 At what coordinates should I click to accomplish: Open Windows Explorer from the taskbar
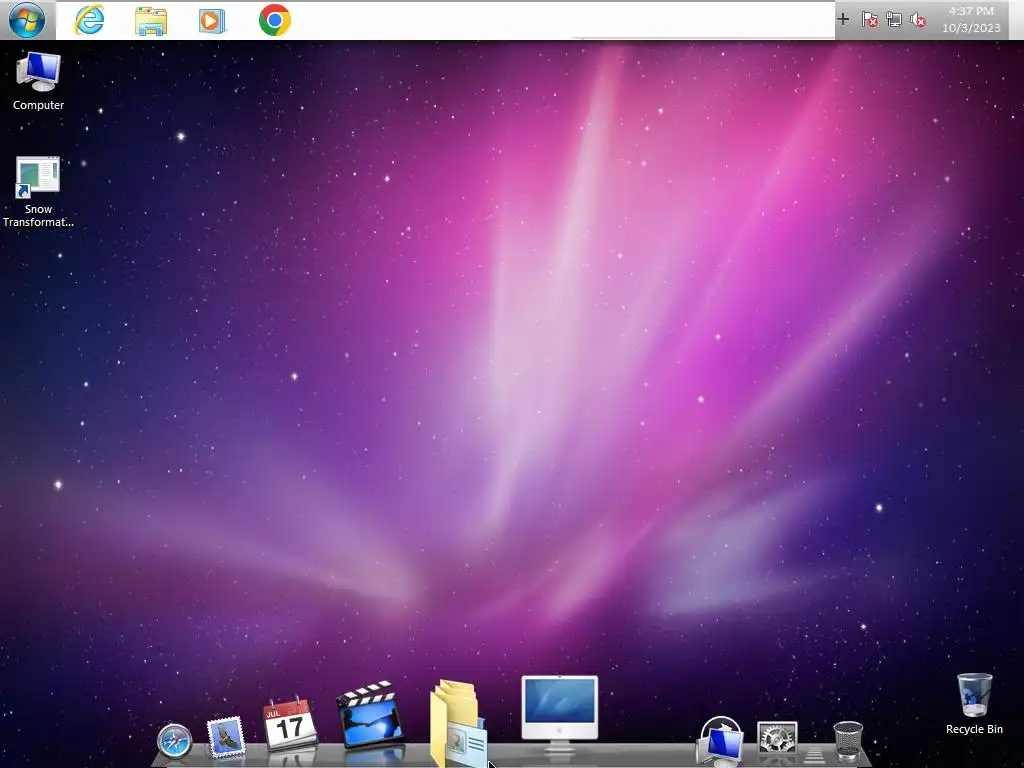[151, 21]
